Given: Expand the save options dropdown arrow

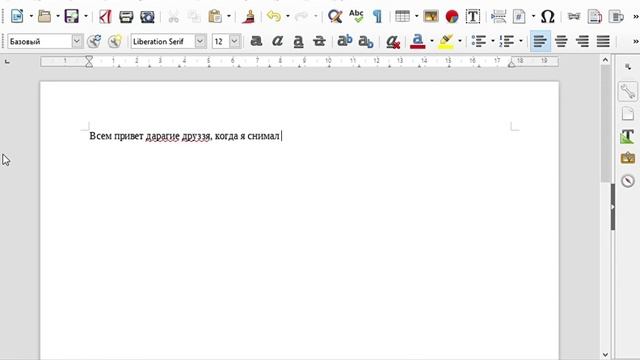Looking at the screenshot, I should (x=86, y=16).
